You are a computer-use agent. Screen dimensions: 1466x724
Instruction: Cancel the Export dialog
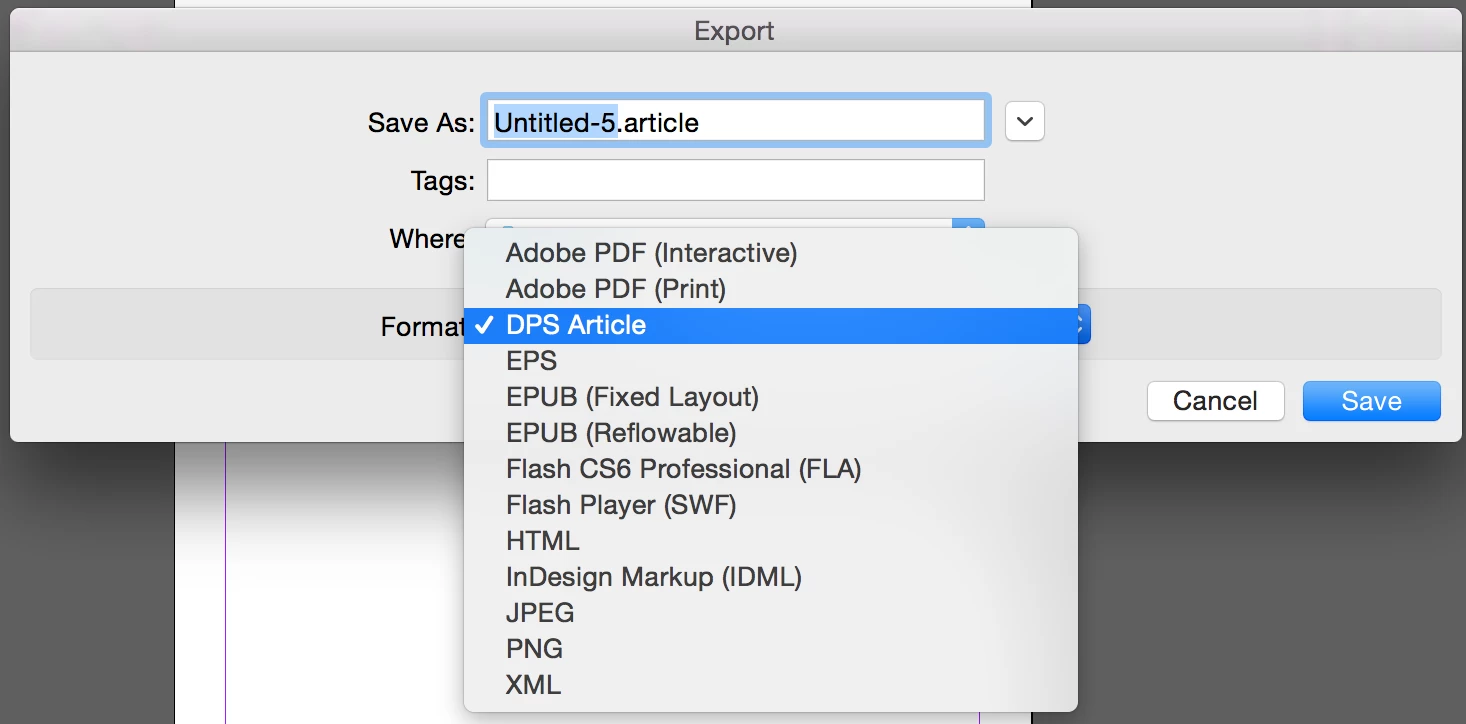click(x=1215, y=401)
